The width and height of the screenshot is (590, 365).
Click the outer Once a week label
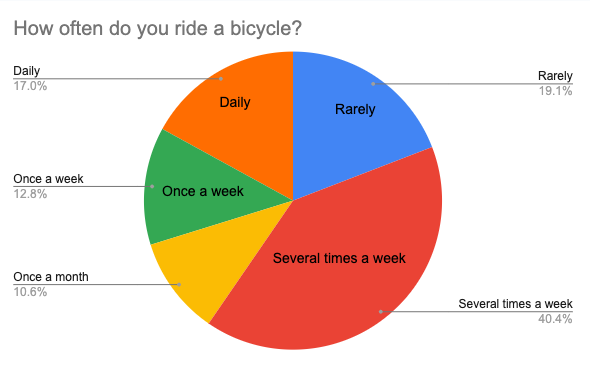48,179
